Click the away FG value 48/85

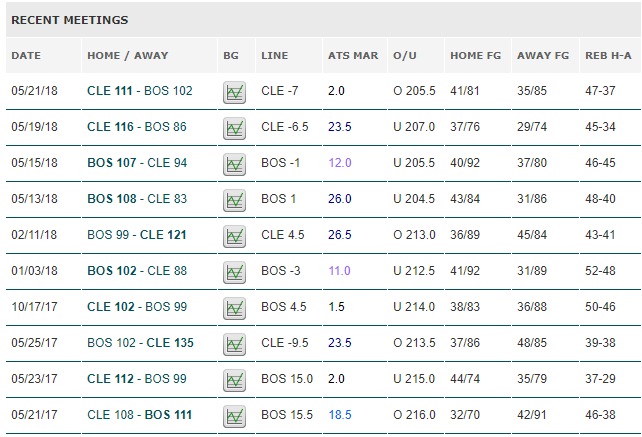pyautogui.click(x=532, y=343)
